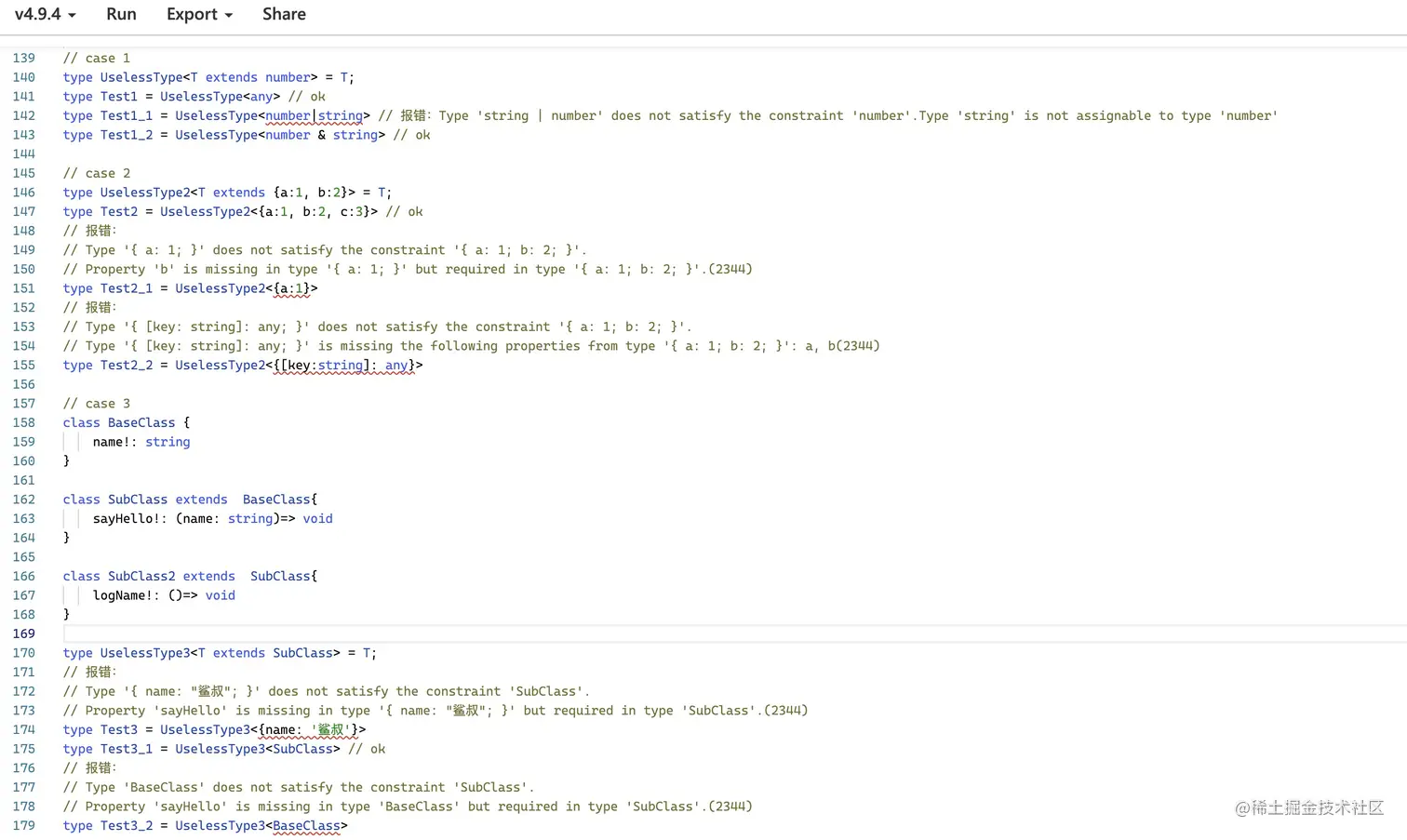Select the Export menu item

[x=192, y=14]
